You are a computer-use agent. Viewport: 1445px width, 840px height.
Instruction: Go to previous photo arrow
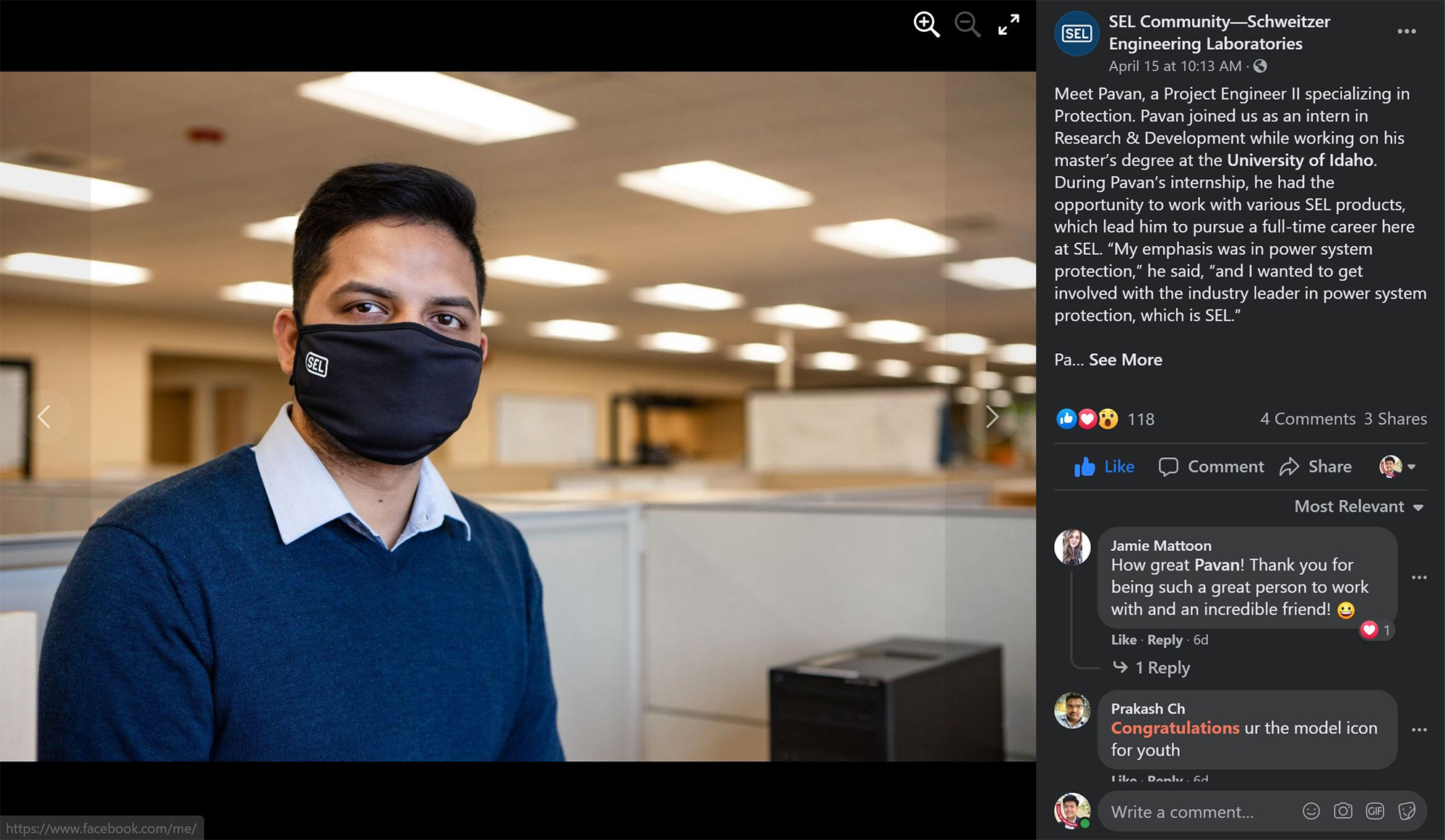(x=44, y=417)
